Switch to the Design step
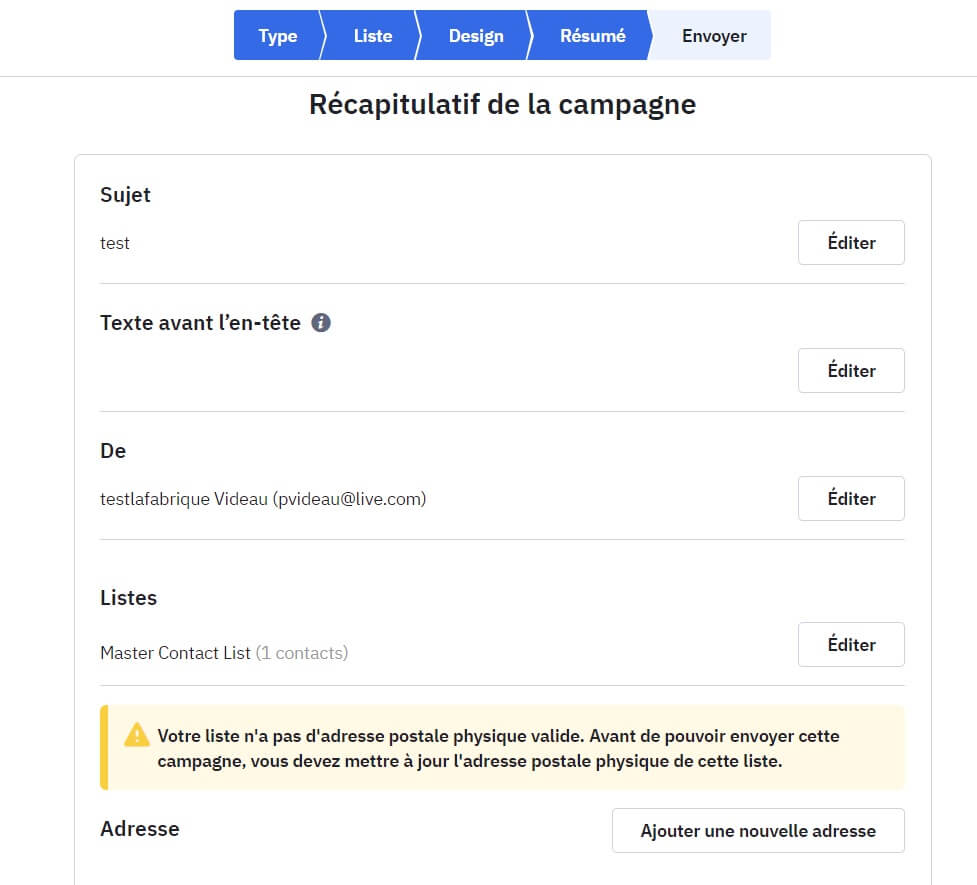 tap(475, 36)
